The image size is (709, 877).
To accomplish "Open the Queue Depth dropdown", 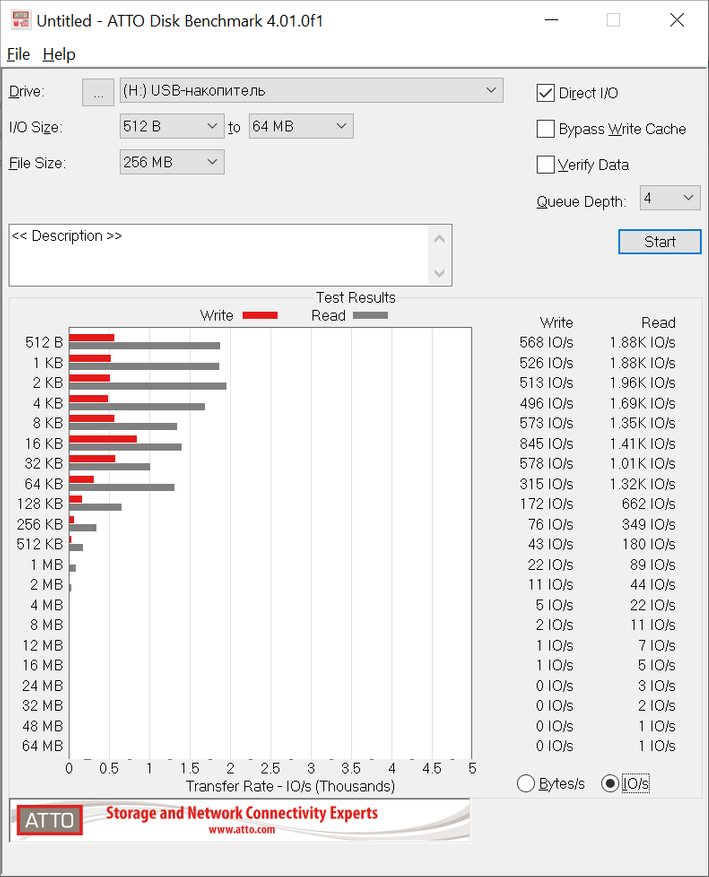I will pos(689,198).
